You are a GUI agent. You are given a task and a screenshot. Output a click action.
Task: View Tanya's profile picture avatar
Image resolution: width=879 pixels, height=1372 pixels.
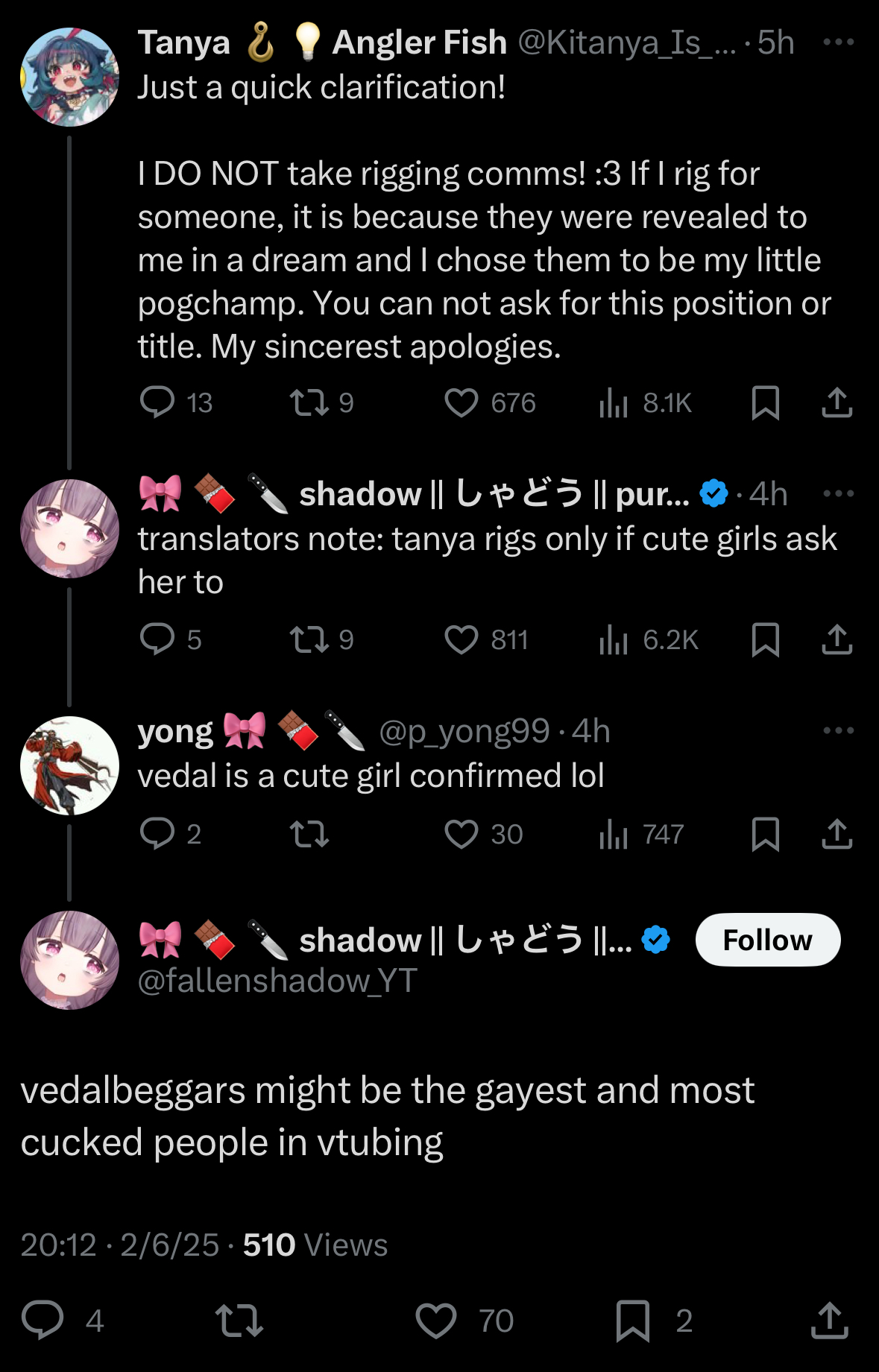69,77
